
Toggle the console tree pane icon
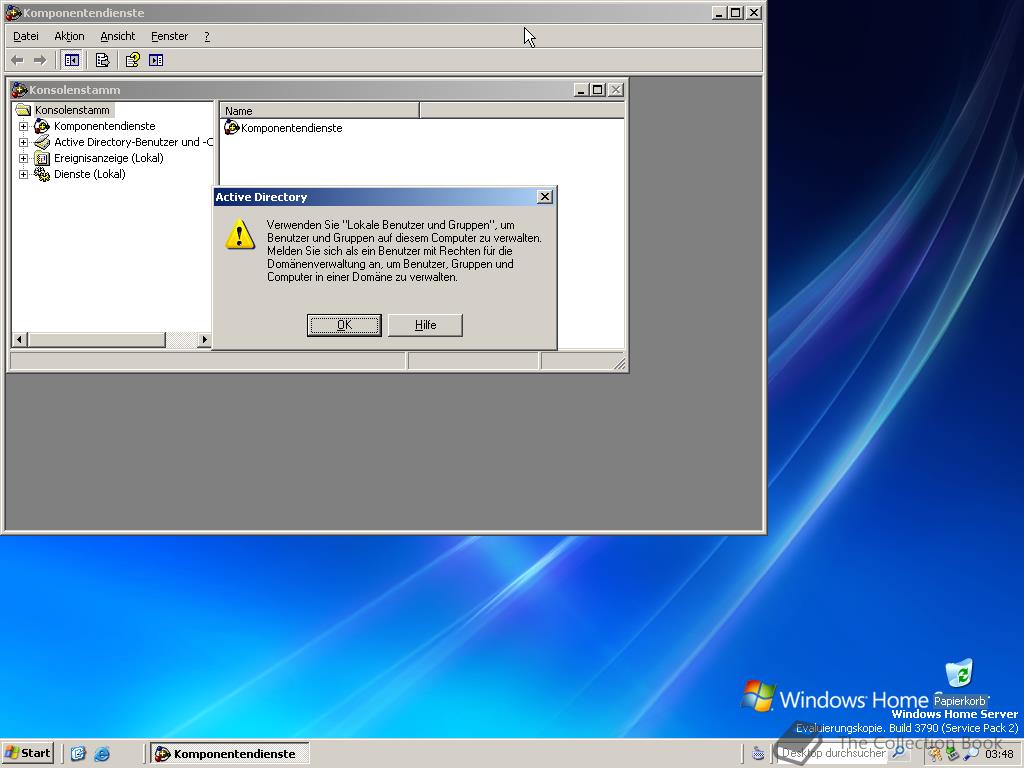pyautogui.click(x=72, y=60)
